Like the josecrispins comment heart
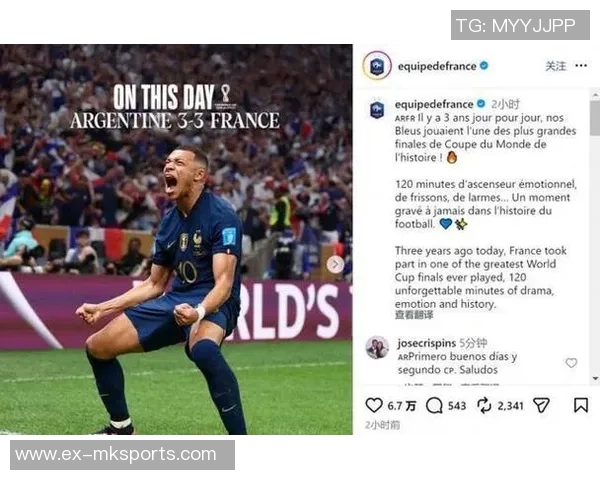The image size is (600, 480). pyautogui.click(x=571, y=362)
